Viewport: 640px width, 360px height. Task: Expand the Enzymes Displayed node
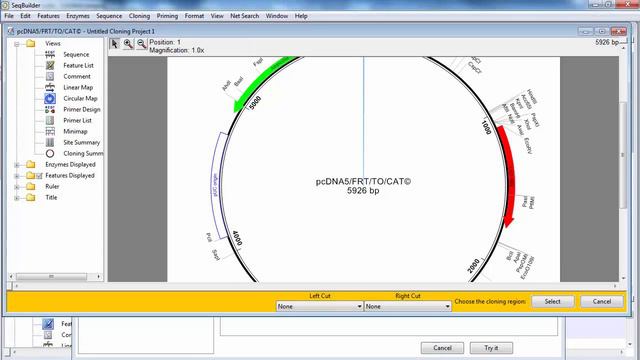17,165
